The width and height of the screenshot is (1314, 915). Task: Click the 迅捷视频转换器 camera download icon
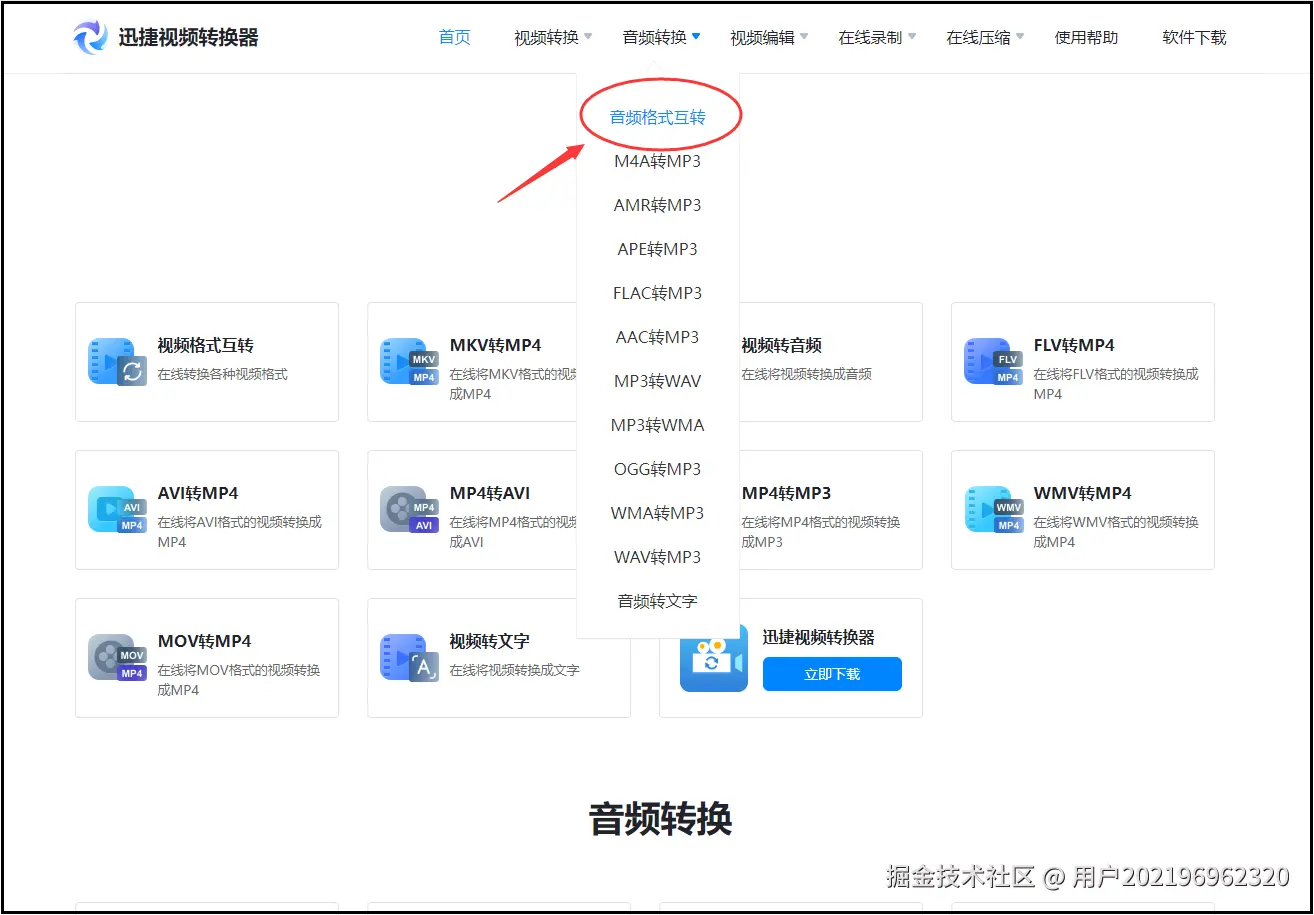[x=714, y=658]
